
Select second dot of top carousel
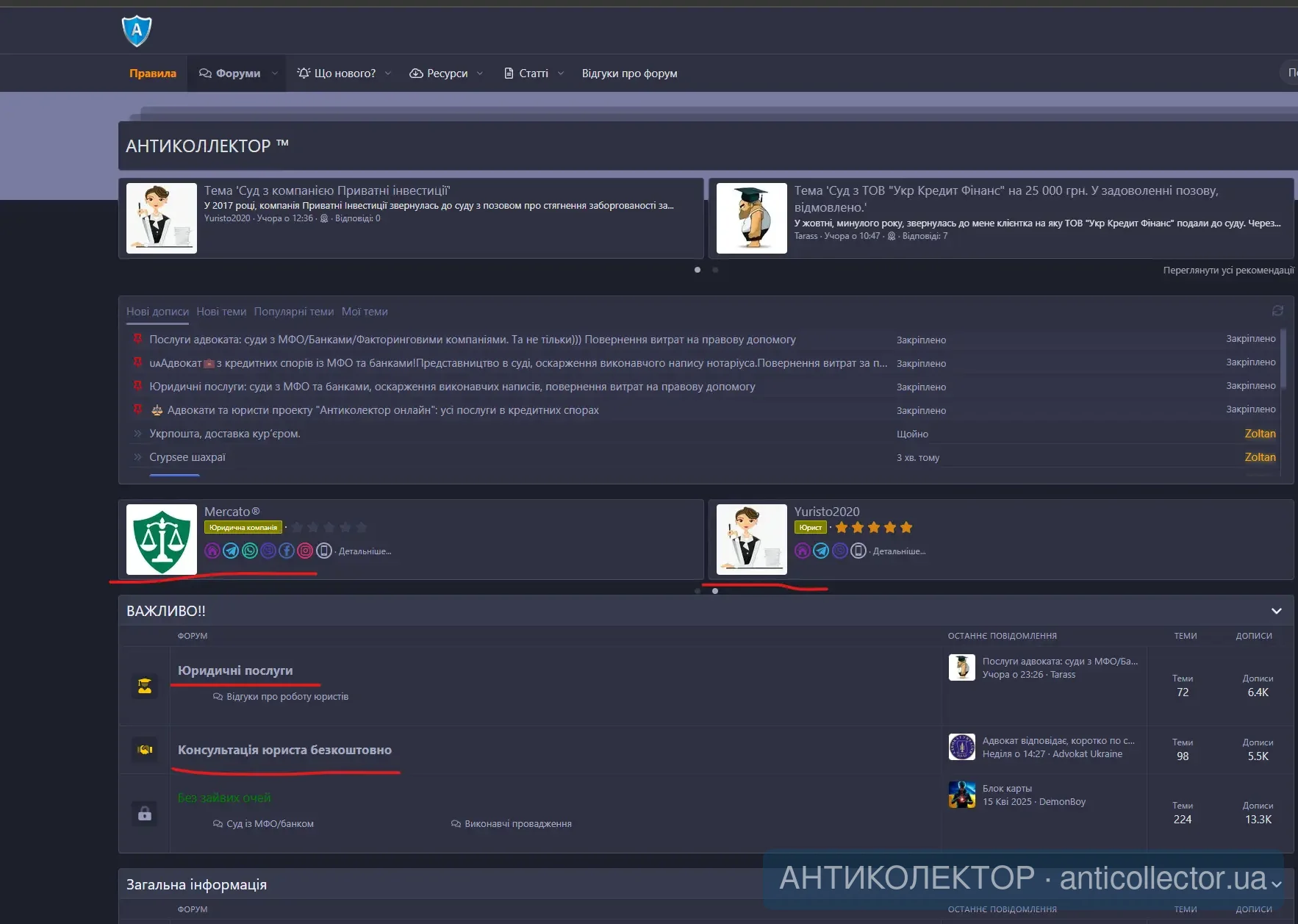715,270
